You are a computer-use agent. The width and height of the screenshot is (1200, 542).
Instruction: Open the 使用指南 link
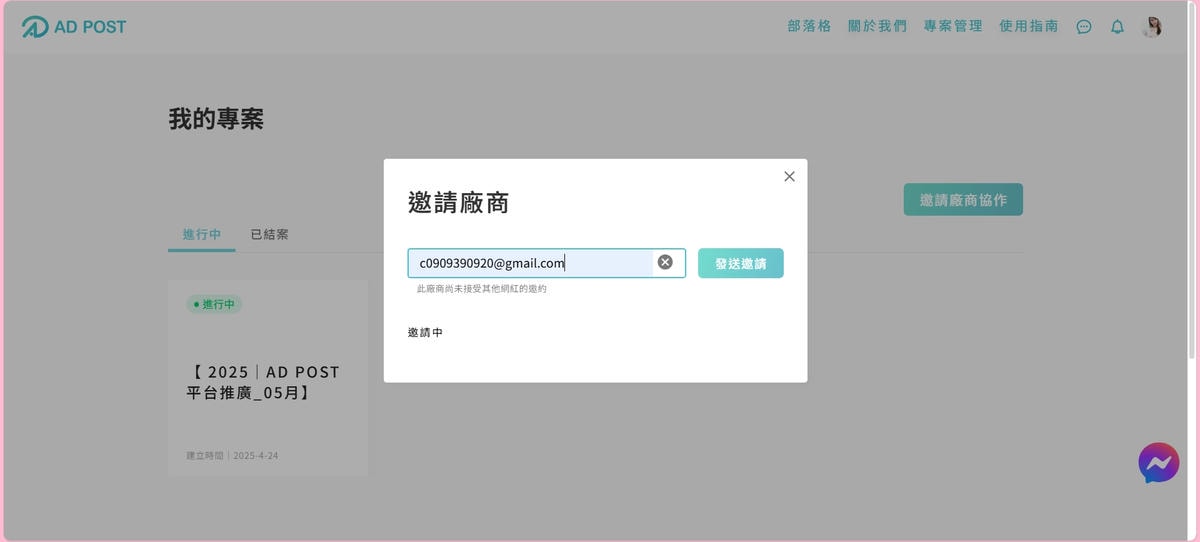1028,27
